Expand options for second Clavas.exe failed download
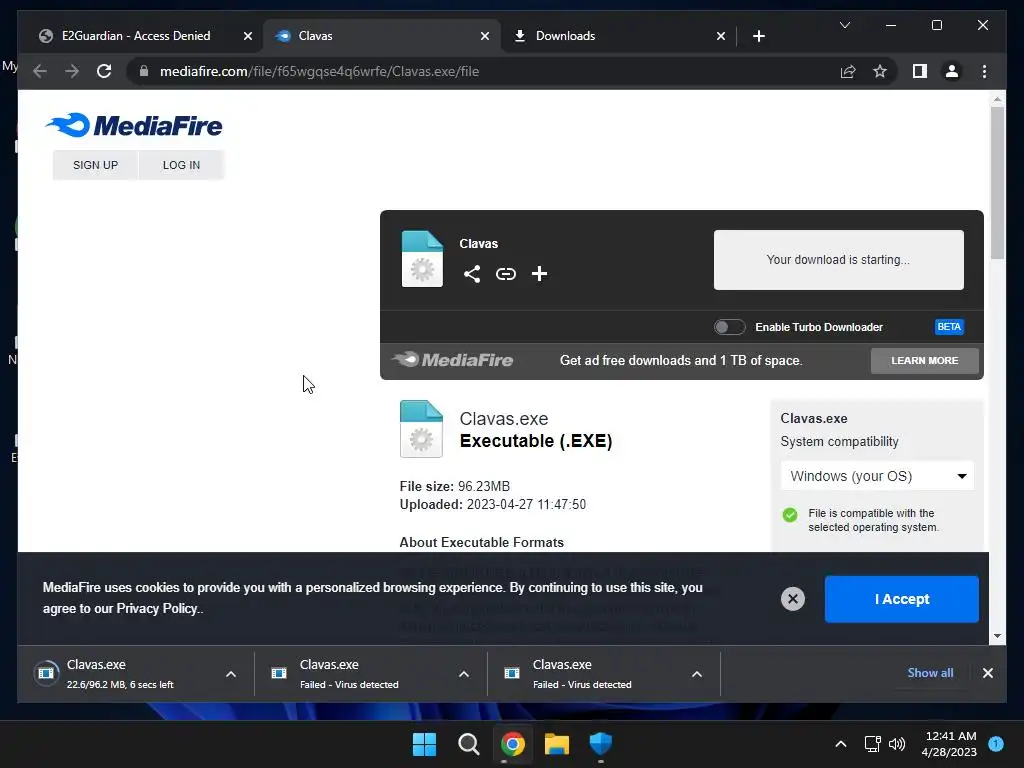 click(464, 674)
